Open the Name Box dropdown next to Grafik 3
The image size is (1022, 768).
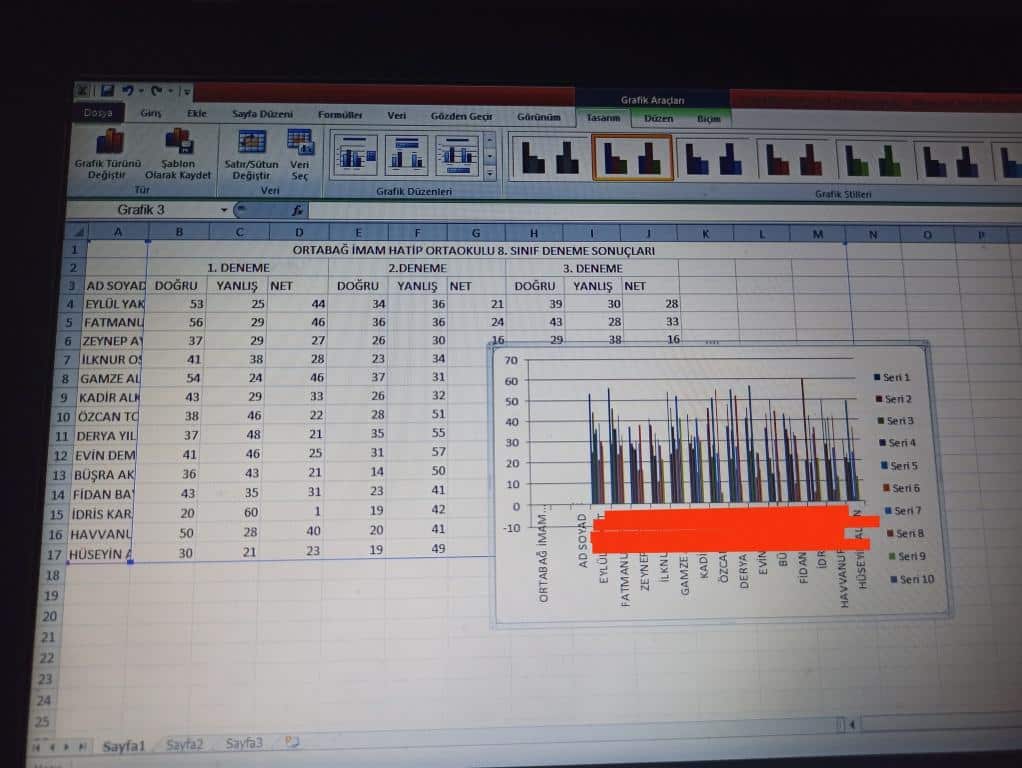224,211
